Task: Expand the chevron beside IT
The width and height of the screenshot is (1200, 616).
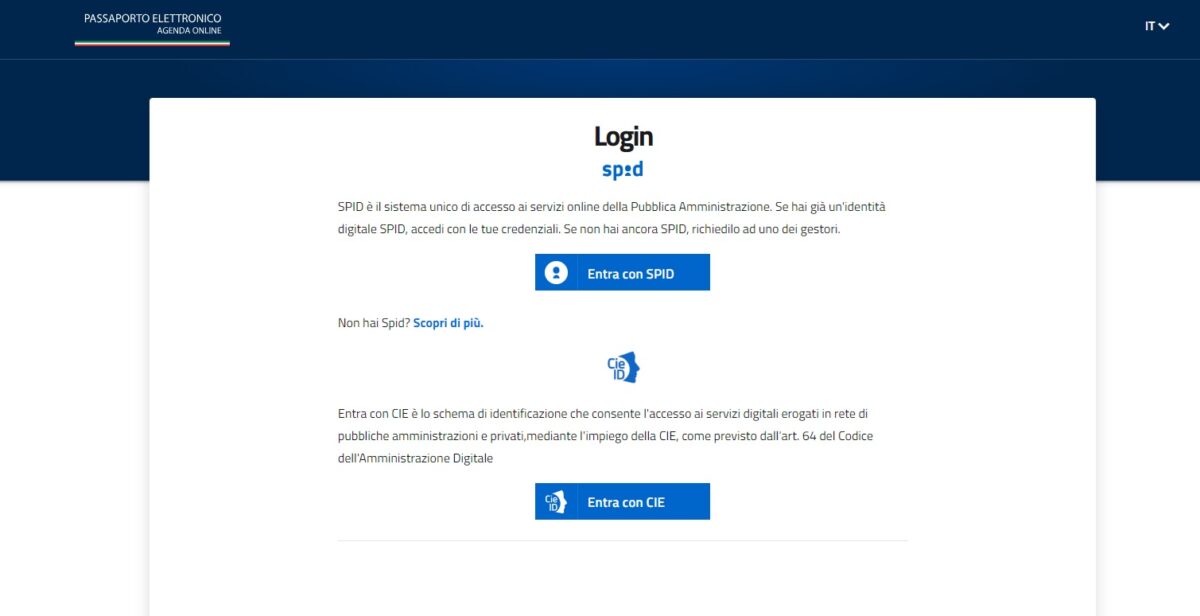Action: point(1164,27)
